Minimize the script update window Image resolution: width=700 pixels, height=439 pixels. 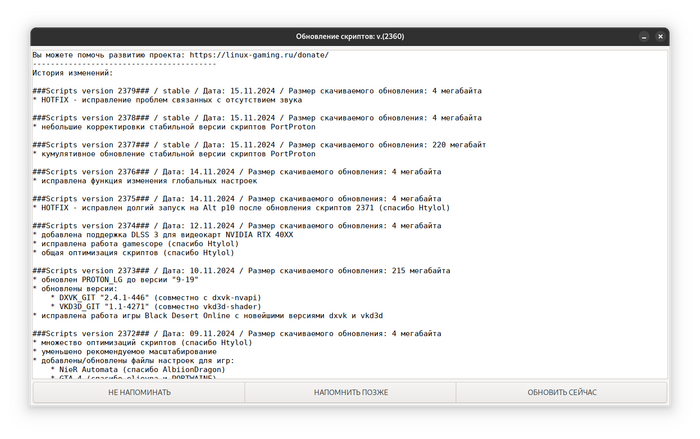click(x=643, y=37)
